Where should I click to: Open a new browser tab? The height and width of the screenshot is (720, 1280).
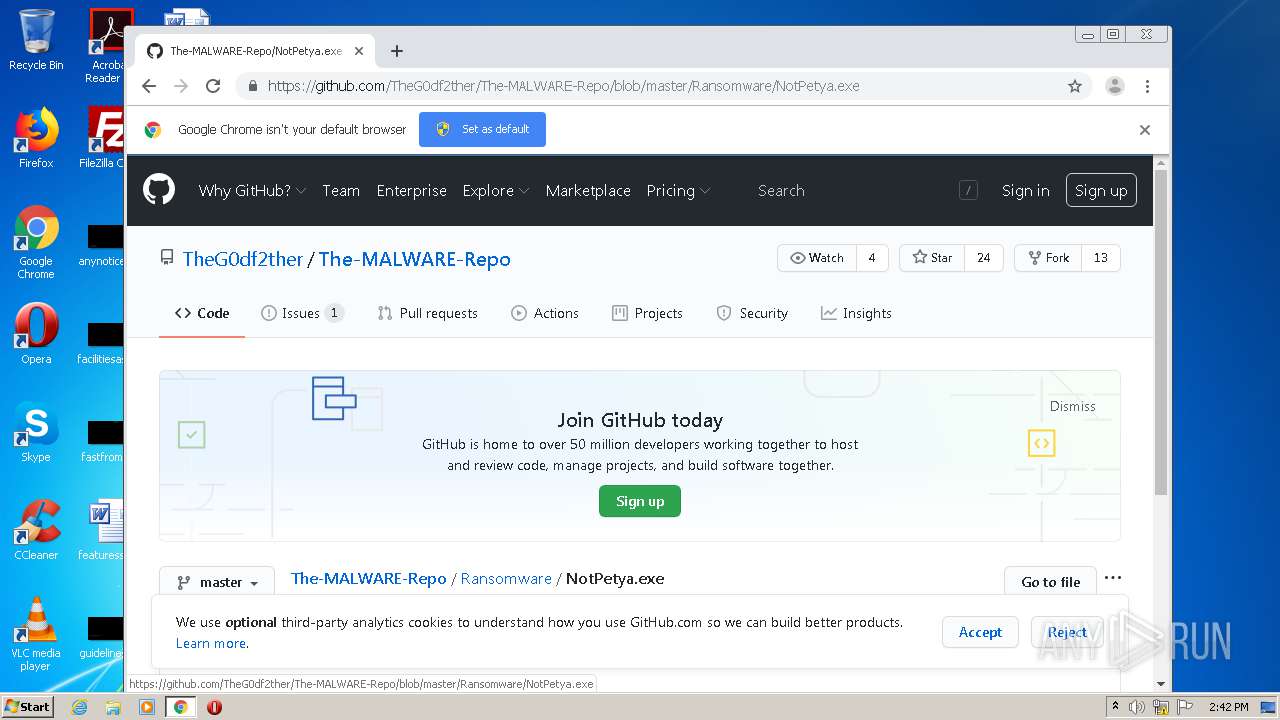[397, 51]
